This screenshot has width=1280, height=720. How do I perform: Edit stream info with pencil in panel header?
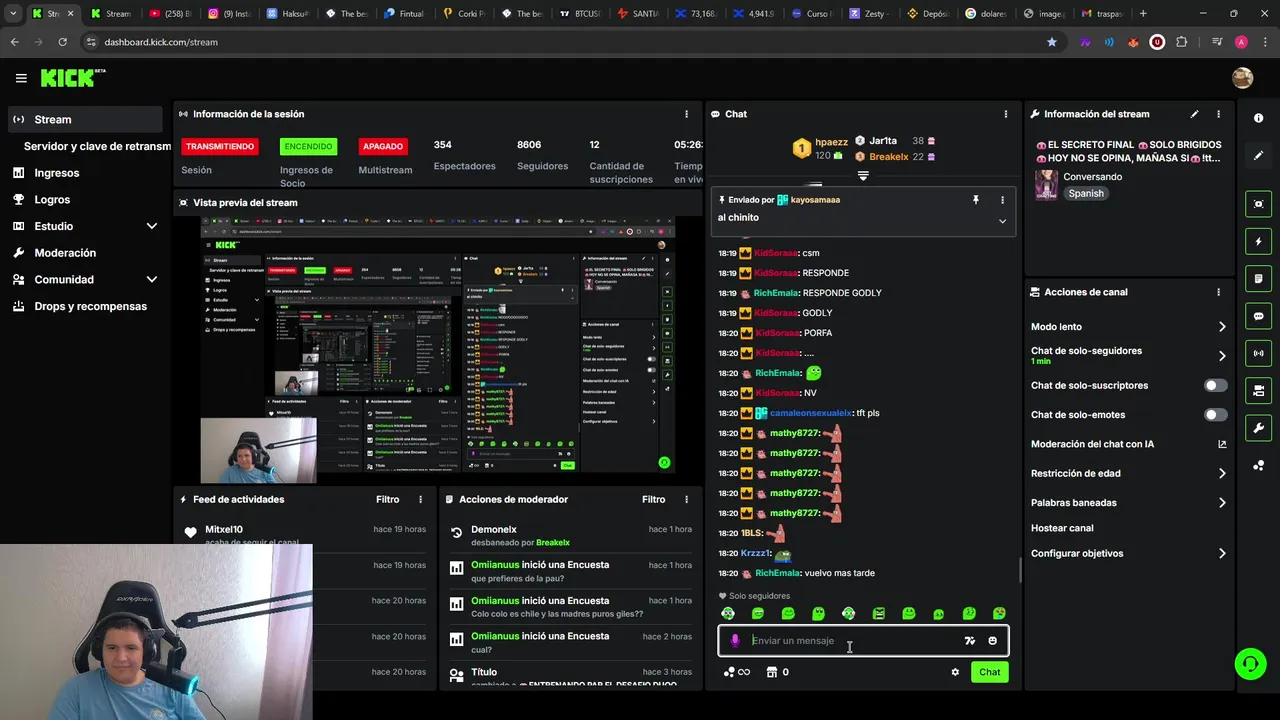[x=1194, y=114]
